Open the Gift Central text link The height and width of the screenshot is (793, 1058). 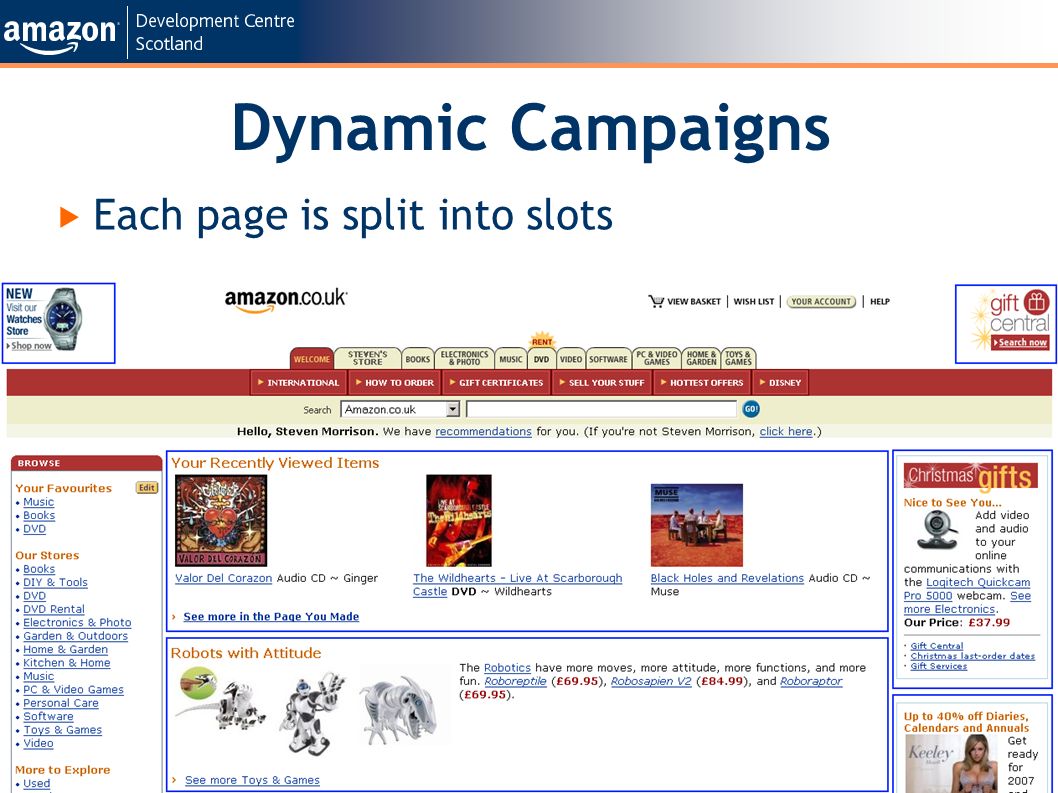tap(937, 646)
